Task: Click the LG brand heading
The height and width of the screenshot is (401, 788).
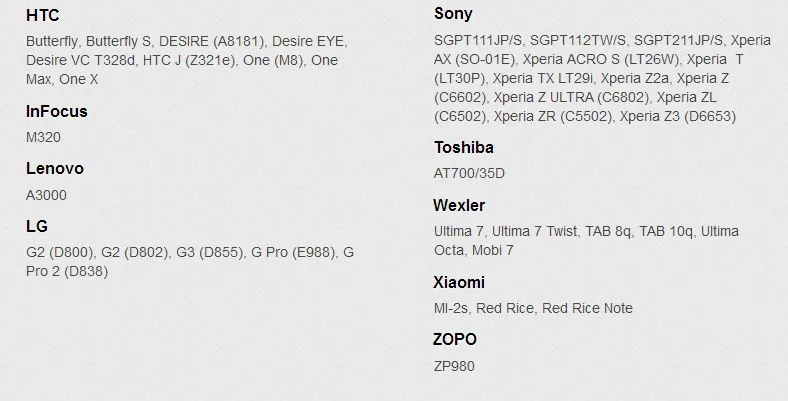Action: [37, 226]
